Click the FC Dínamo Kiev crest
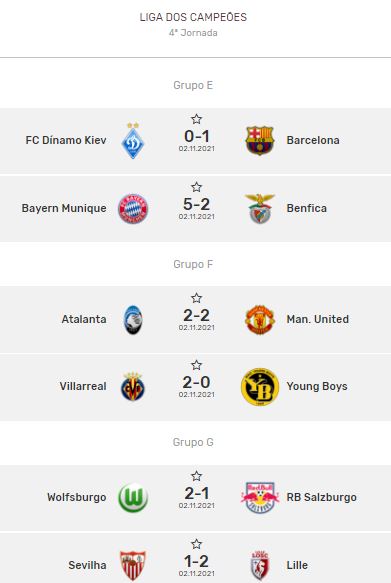The width and height of the screenshot is (391, 583). coord(133,141)
